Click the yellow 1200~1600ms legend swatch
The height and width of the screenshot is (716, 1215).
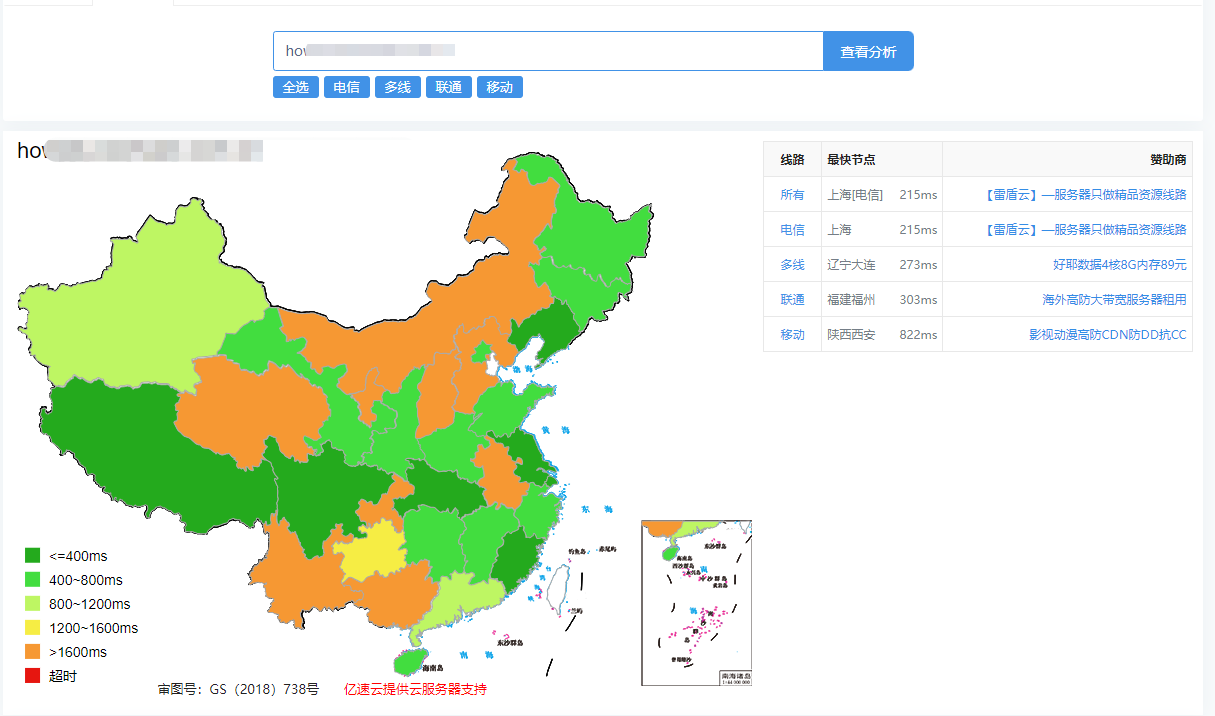(x=33, y=628)
